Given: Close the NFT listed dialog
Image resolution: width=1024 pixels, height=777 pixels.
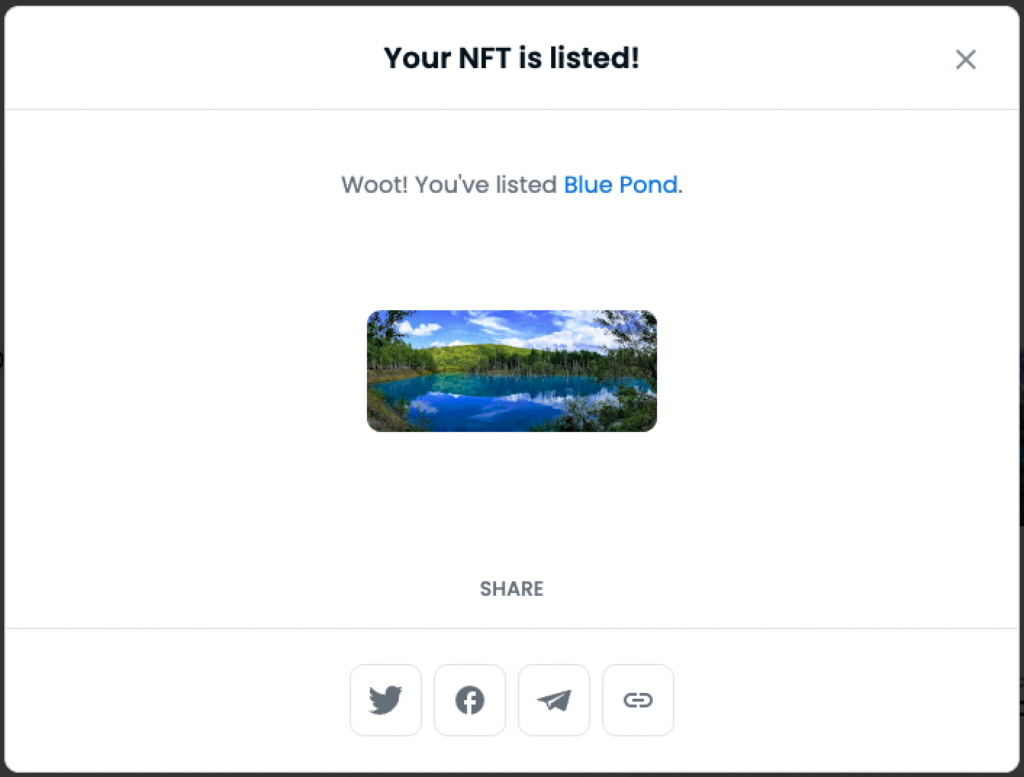Looking at the screenshot, I should click(965, 60).
